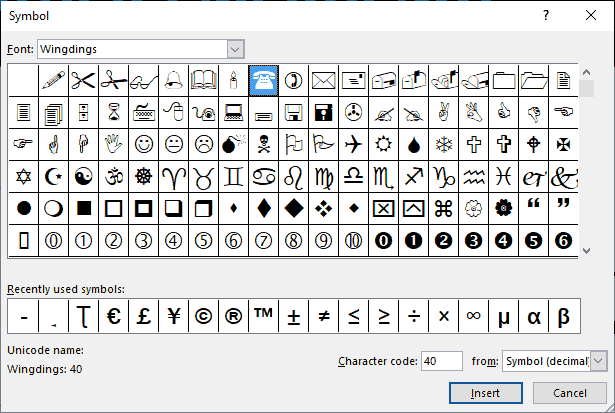This screenshot has width=615, height=413.
Task: Choose the snowflake symbol
Action: (x=444, y=144)
